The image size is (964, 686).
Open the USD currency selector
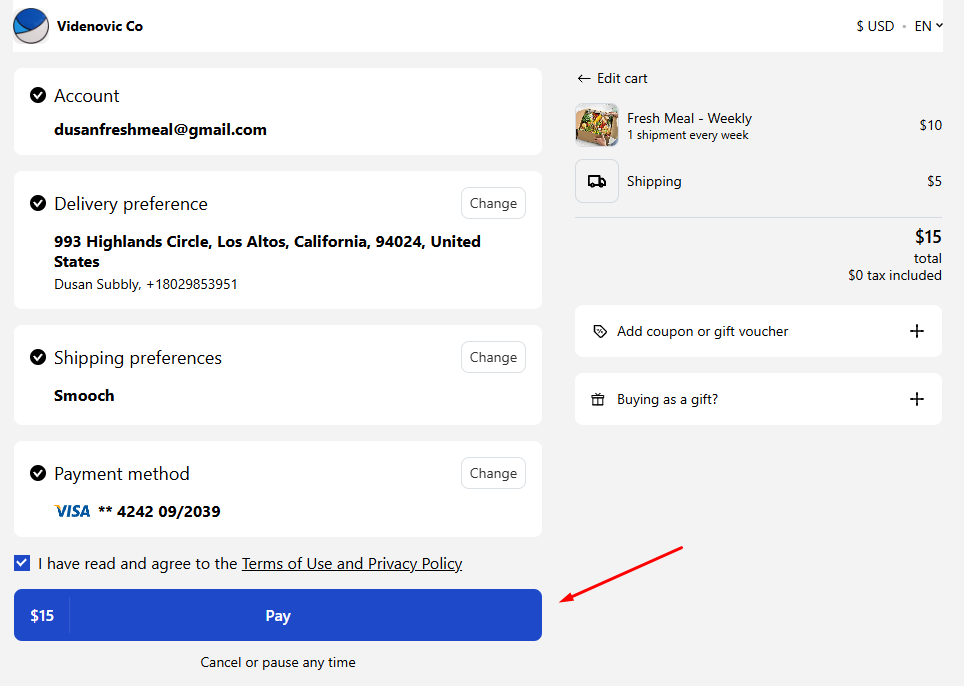point(875,26)
